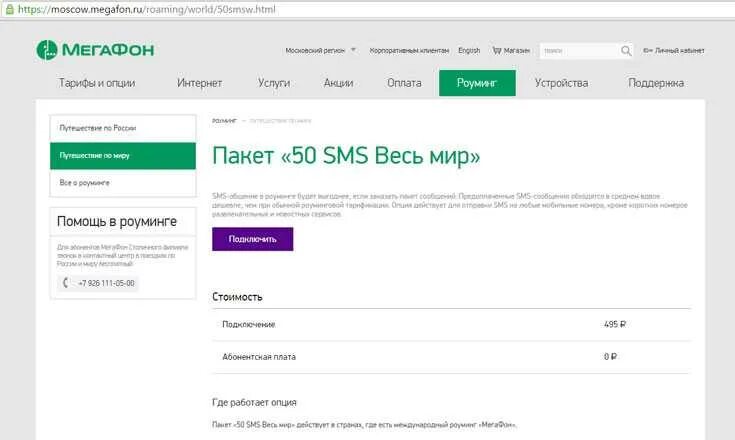Image resolution: width=735 pixels, height=440 pixels.
Task: Click the Абонентская плата row label
Action: 259,357
